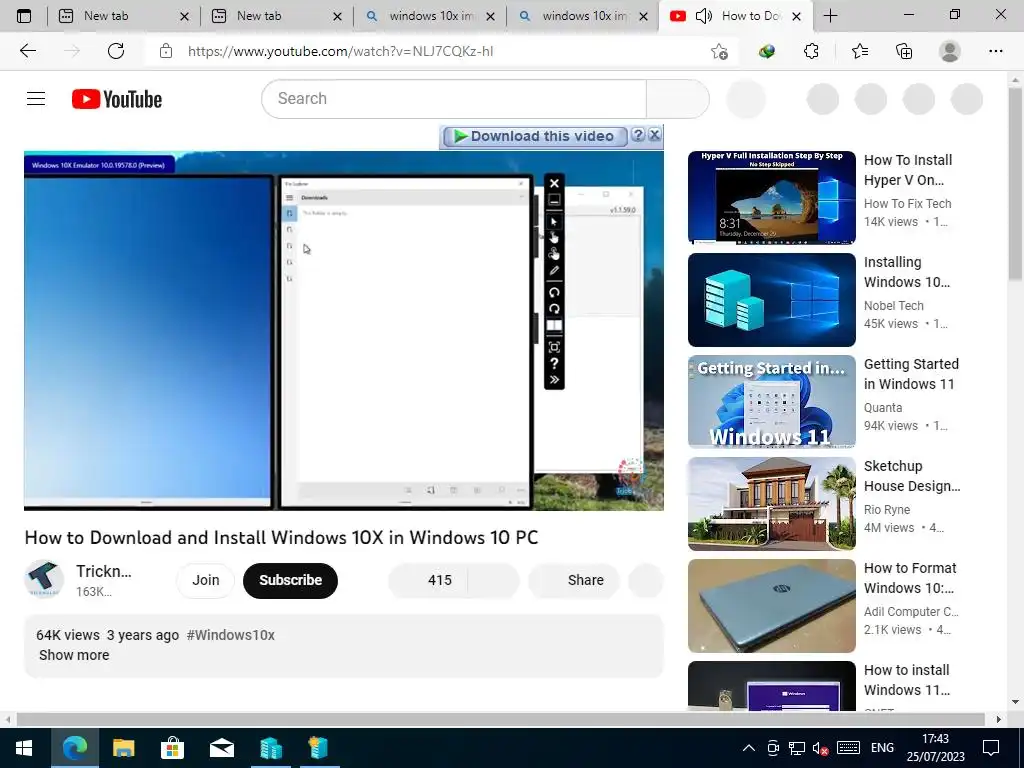Open the Trickn channel avatar
Viewport: 1024px width, 768px height.
click(x=44, y=579)
